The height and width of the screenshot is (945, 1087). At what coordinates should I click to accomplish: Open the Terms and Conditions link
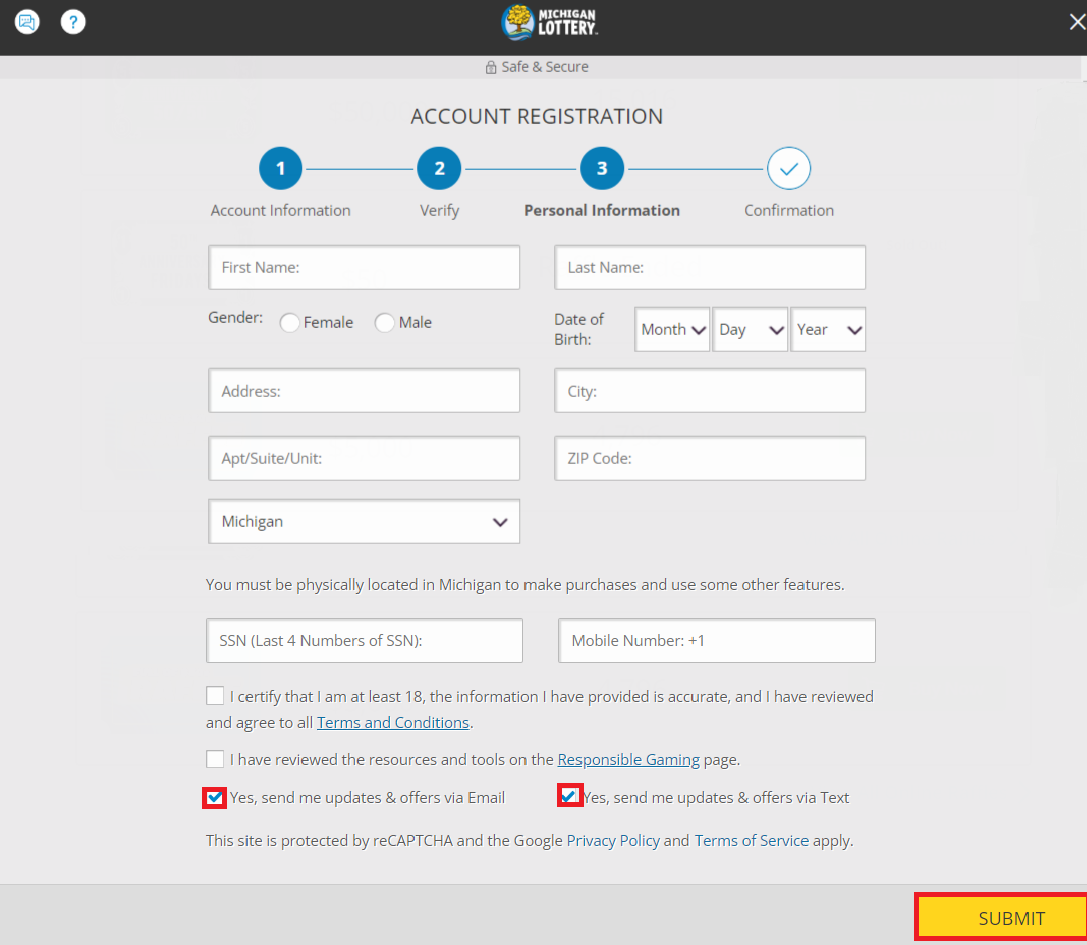[x=392, y=722]
